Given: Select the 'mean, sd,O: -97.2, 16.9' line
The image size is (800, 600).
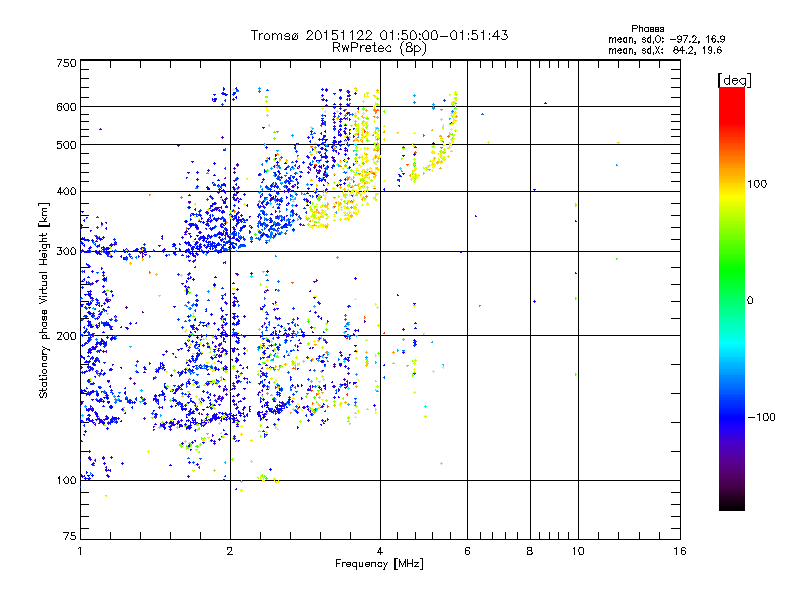Looking at the screenshot, I should coord(666,39).
